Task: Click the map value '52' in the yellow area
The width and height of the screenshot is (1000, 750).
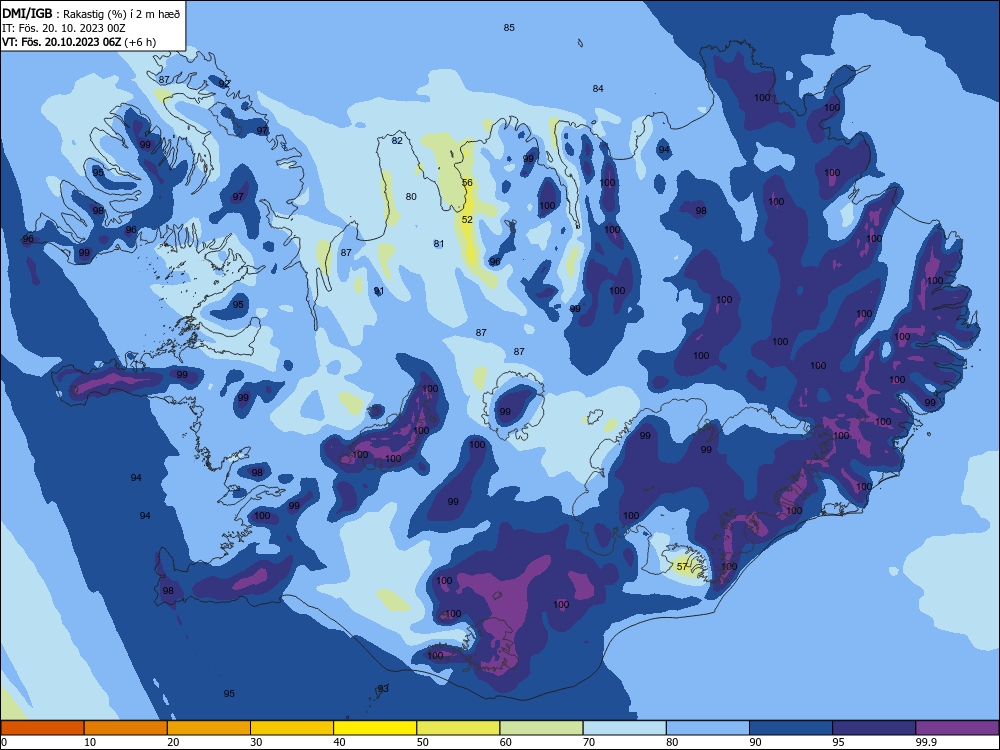Action: click(467, 219)
